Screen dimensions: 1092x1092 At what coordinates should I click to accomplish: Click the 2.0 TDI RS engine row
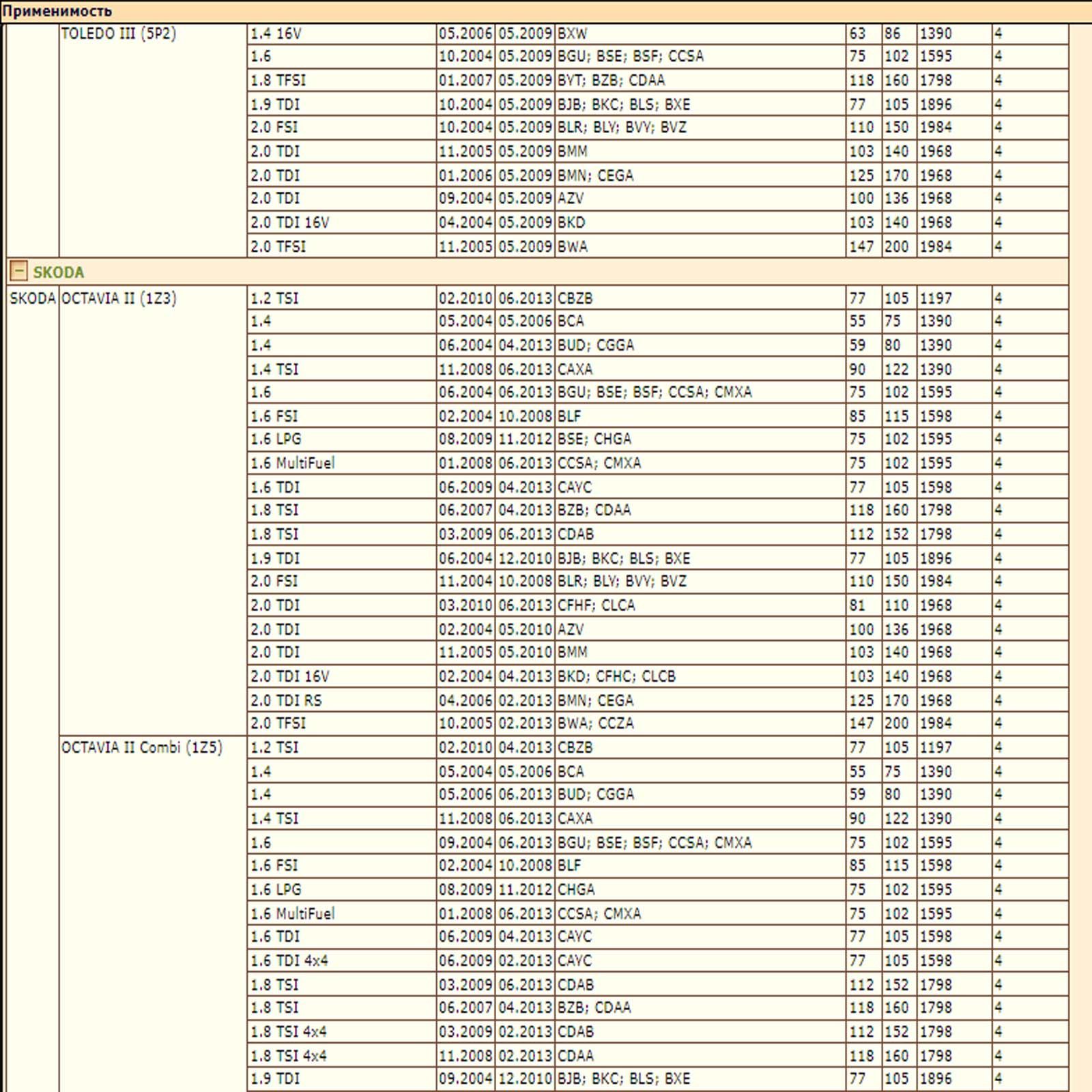click(658, 700)
